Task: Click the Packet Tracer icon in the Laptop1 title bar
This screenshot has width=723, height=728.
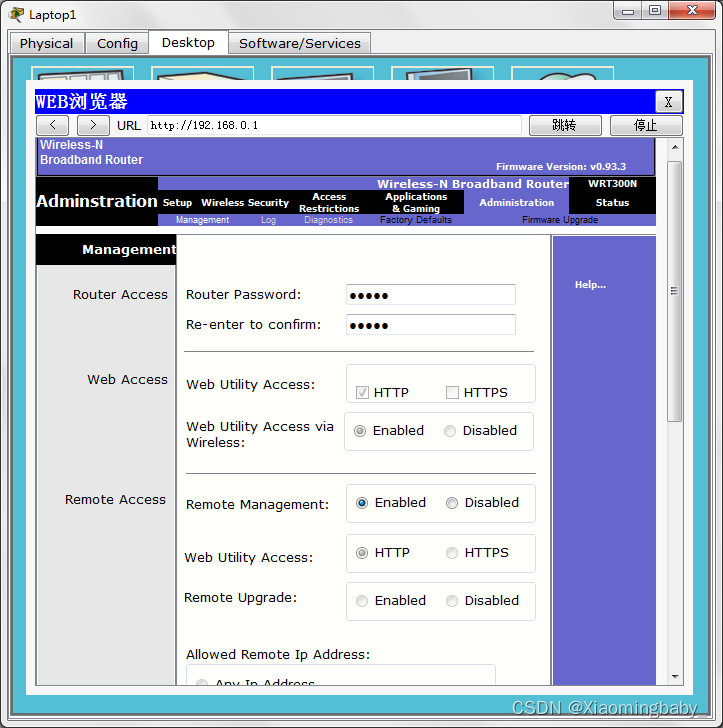Action: 16,14
